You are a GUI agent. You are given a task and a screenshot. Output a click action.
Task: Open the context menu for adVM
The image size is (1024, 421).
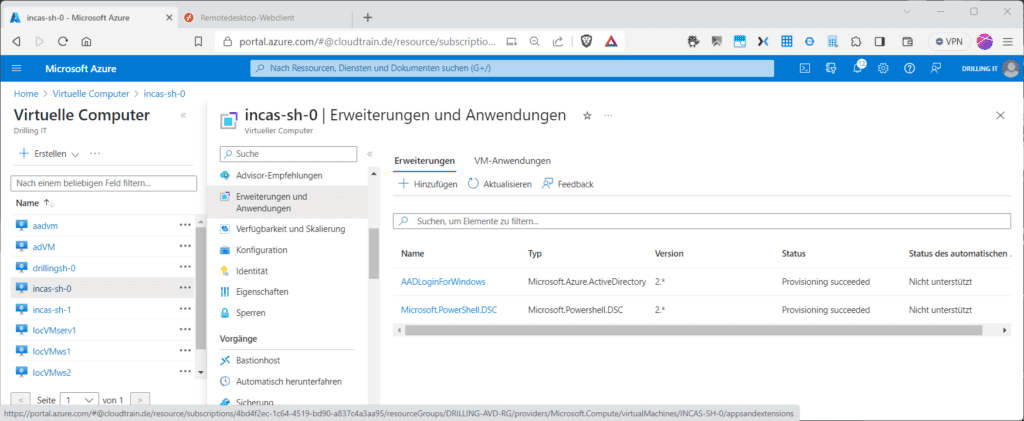tap(185, 246)
